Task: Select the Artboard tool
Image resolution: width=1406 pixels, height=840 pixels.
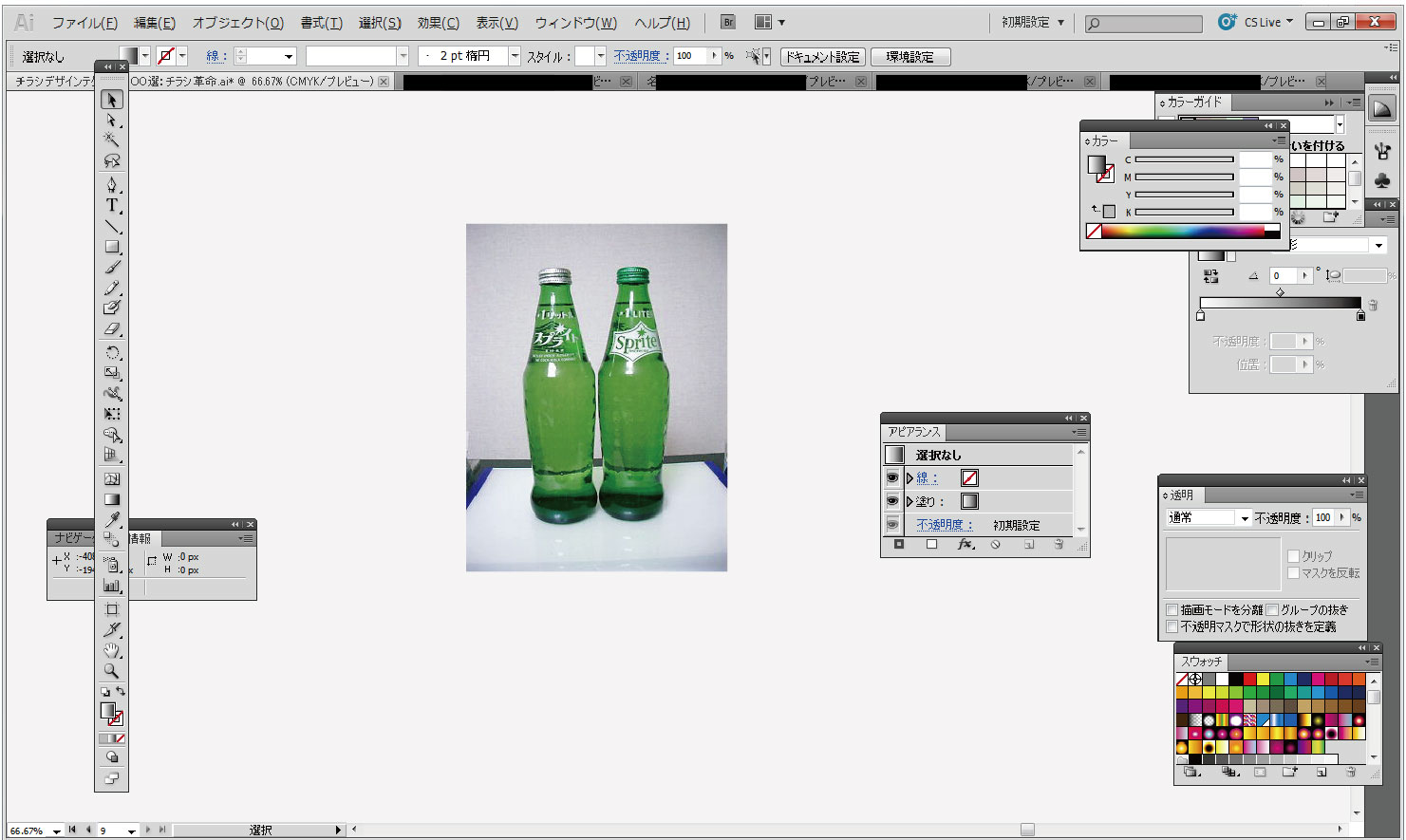Action: (111, 608)
